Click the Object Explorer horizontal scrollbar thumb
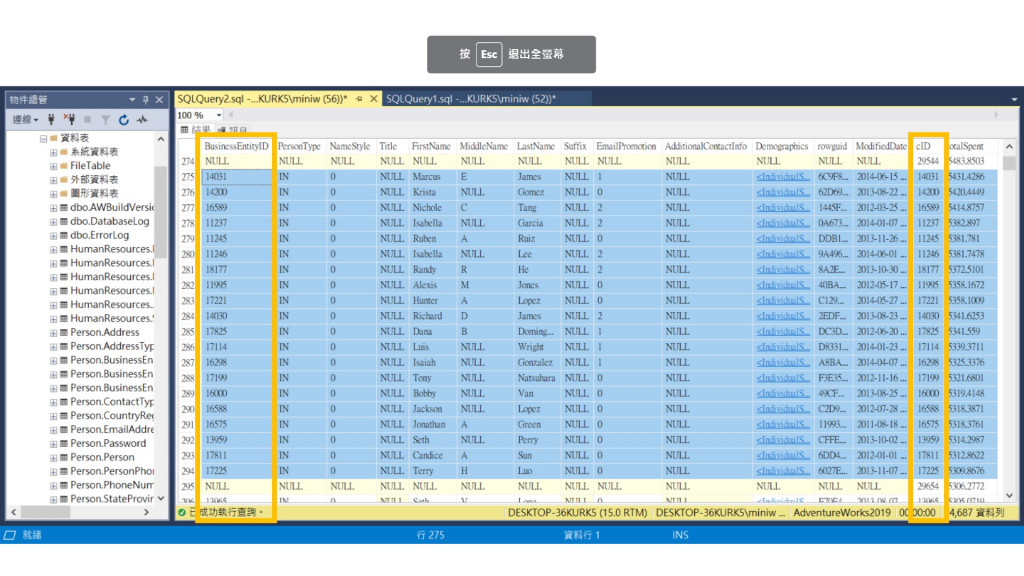This screenshot has height=576, width=1024. click(44, 513)
